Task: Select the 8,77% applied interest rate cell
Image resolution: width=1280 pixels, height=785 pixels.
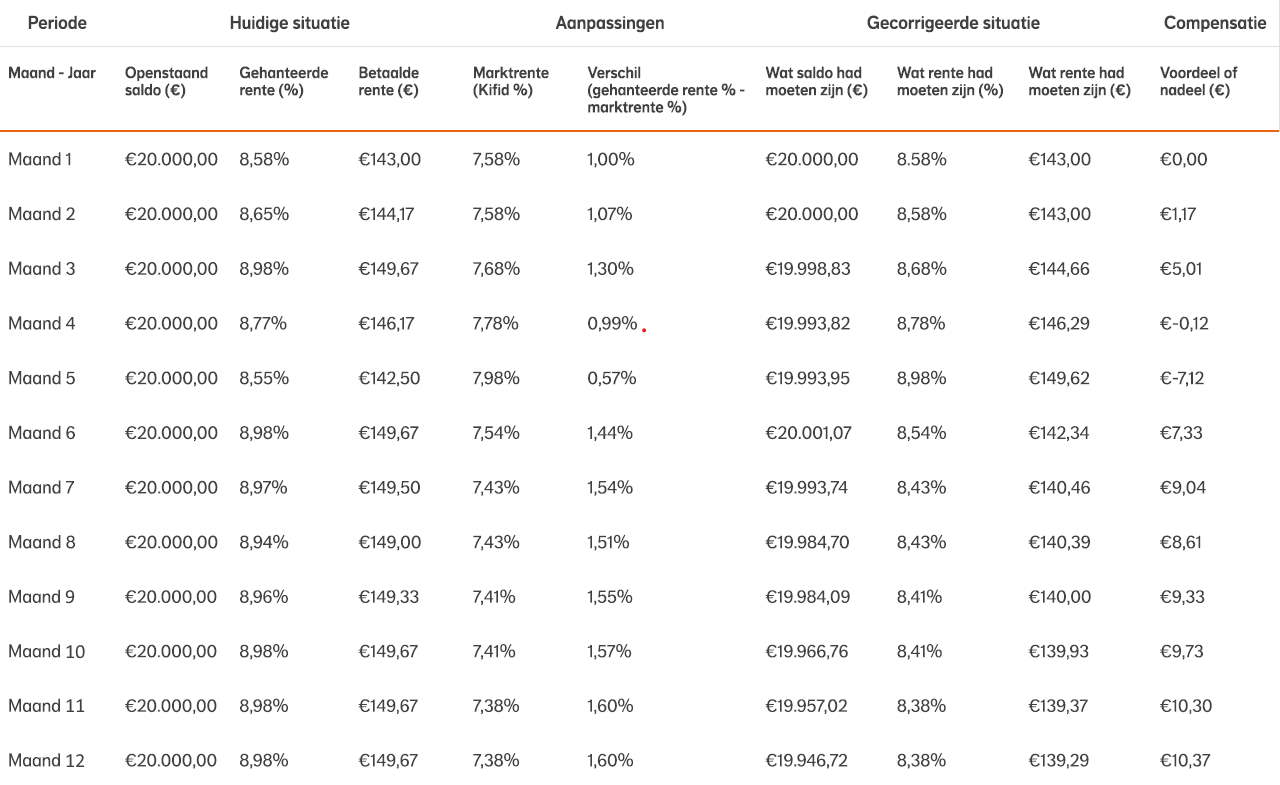Action: 263,323
